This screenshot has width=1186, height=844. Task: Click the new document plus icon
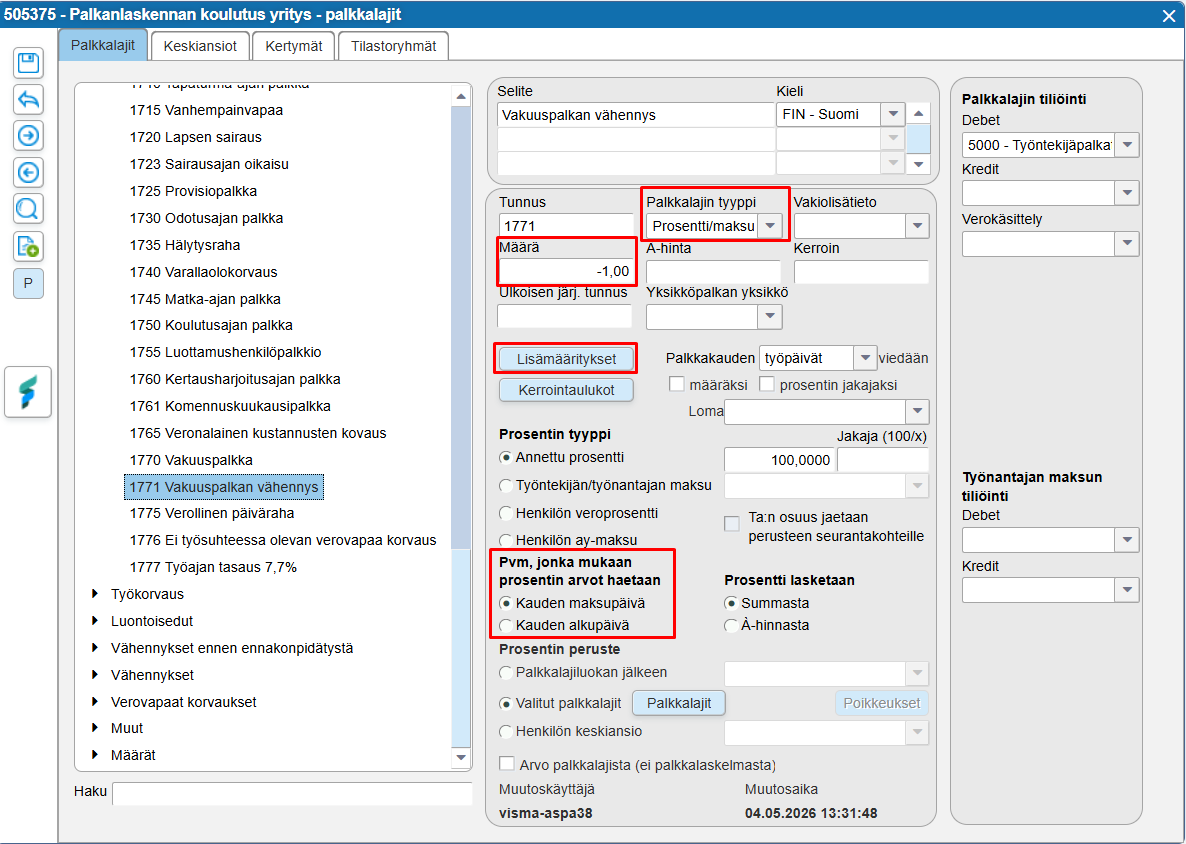click(28, 246)
